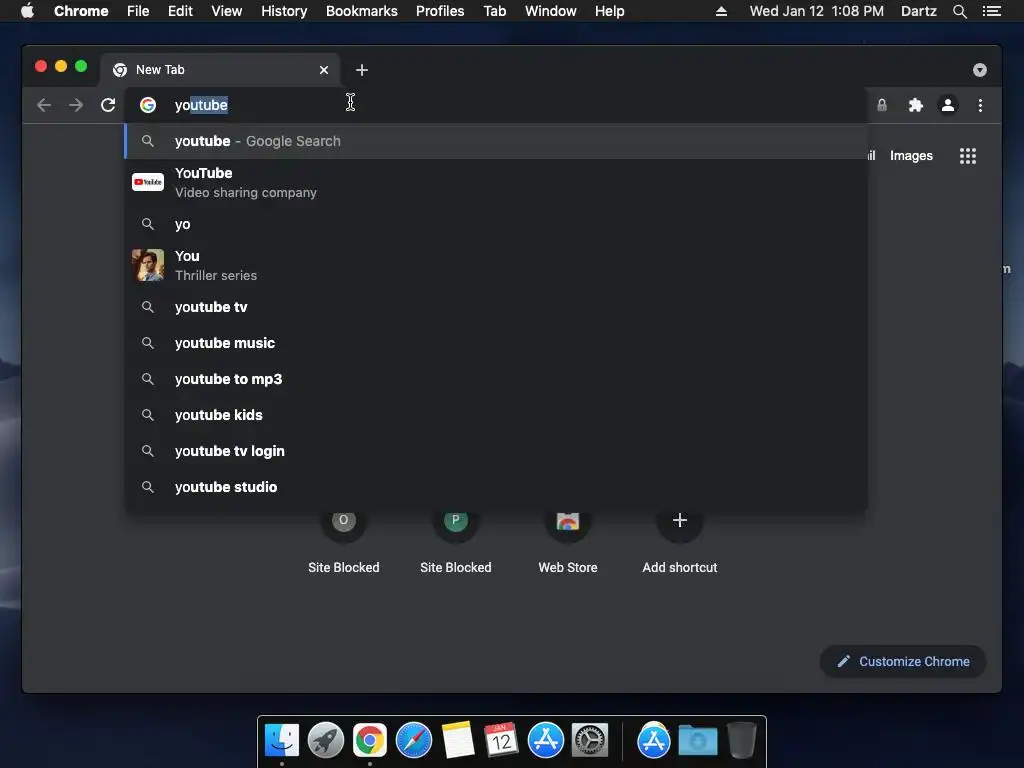The height and width of the screenshot is (768, 1024).
Task: Open Calendar in the Dock
Action: click(x=502, y=741)
